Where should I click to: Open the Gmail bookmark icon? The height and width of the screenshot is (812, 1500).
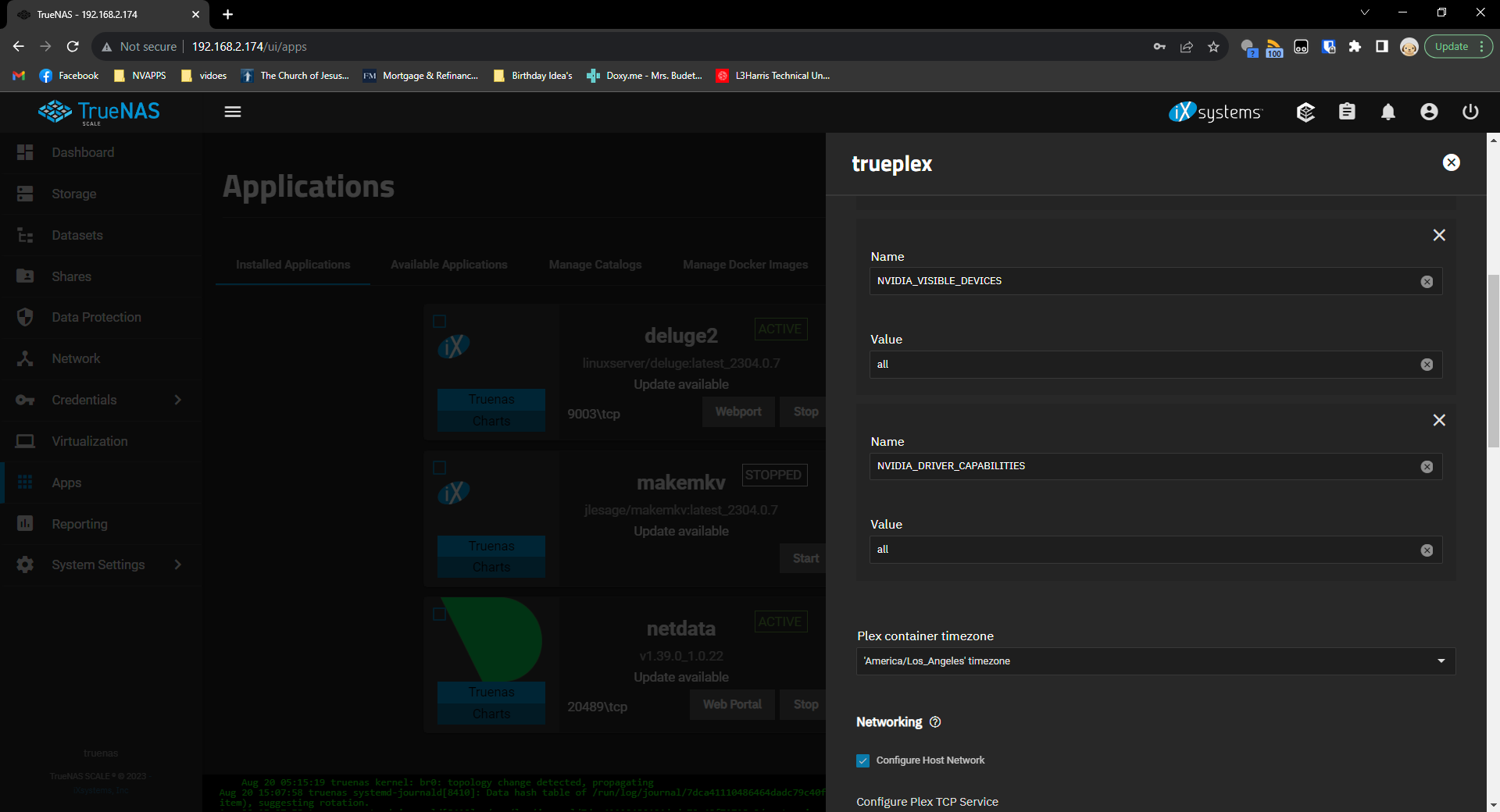19,76
